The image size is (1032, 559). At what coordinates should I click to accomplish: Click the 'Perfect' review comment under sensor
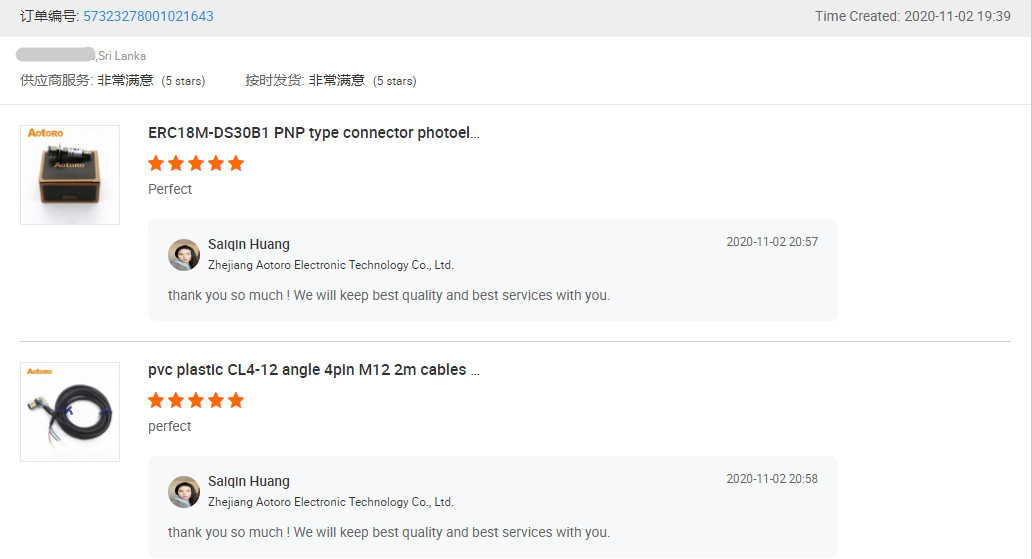click(170, 190)
